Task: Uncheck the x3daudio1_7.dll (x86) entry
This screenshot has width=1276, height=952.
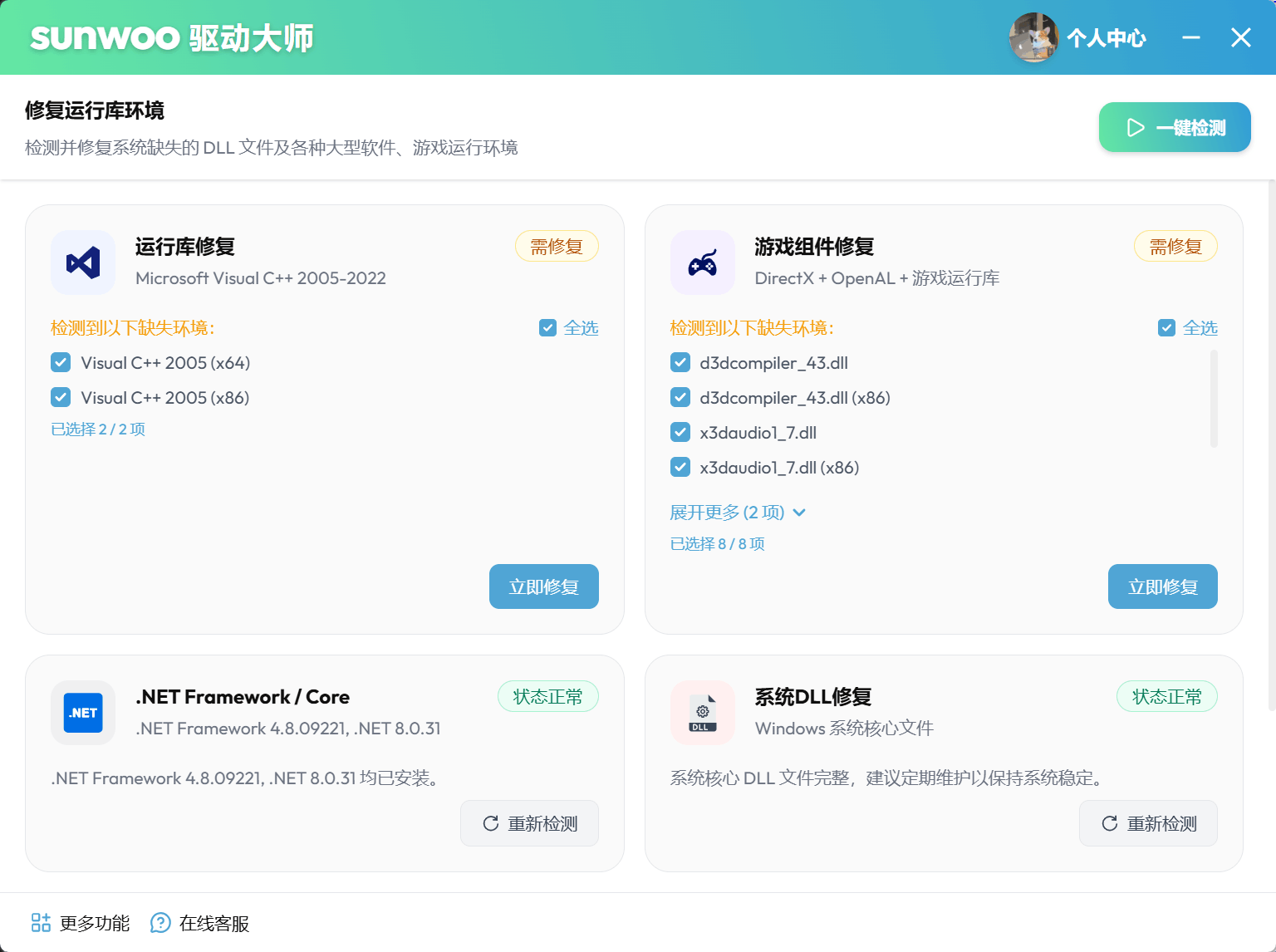Action: (680, 467)
